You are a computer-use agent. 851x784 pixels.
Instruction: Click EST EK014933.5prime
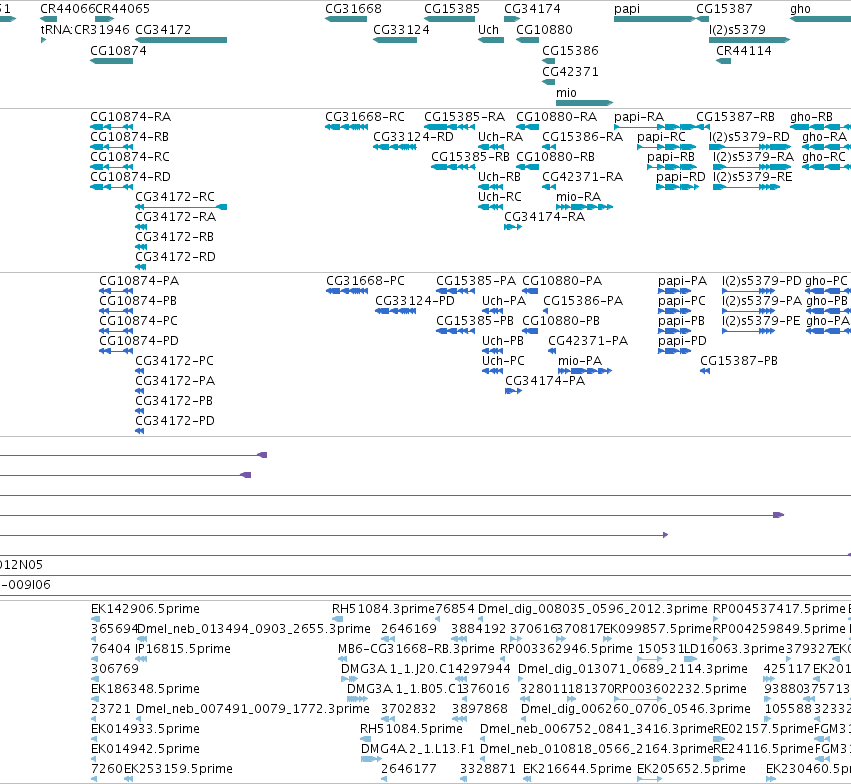145,729
